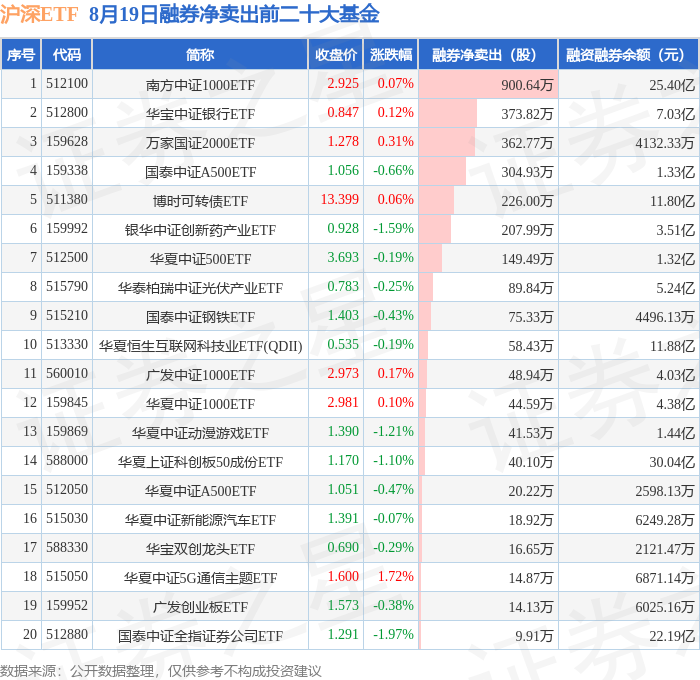Screen dimensions: 700x680
Task: Click balance value 4132.33万
Action: (665, 143)
